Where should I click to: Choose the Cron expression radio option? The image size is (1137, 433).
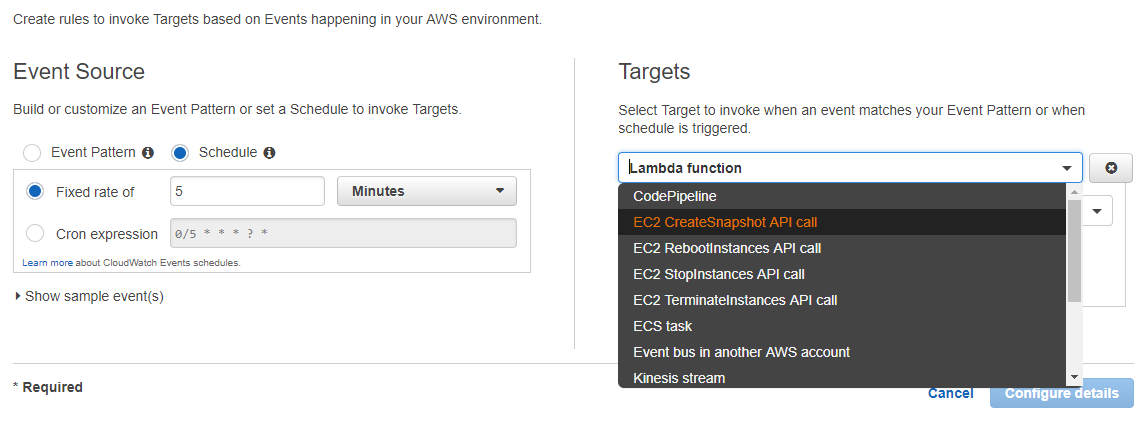click(36, 233)
